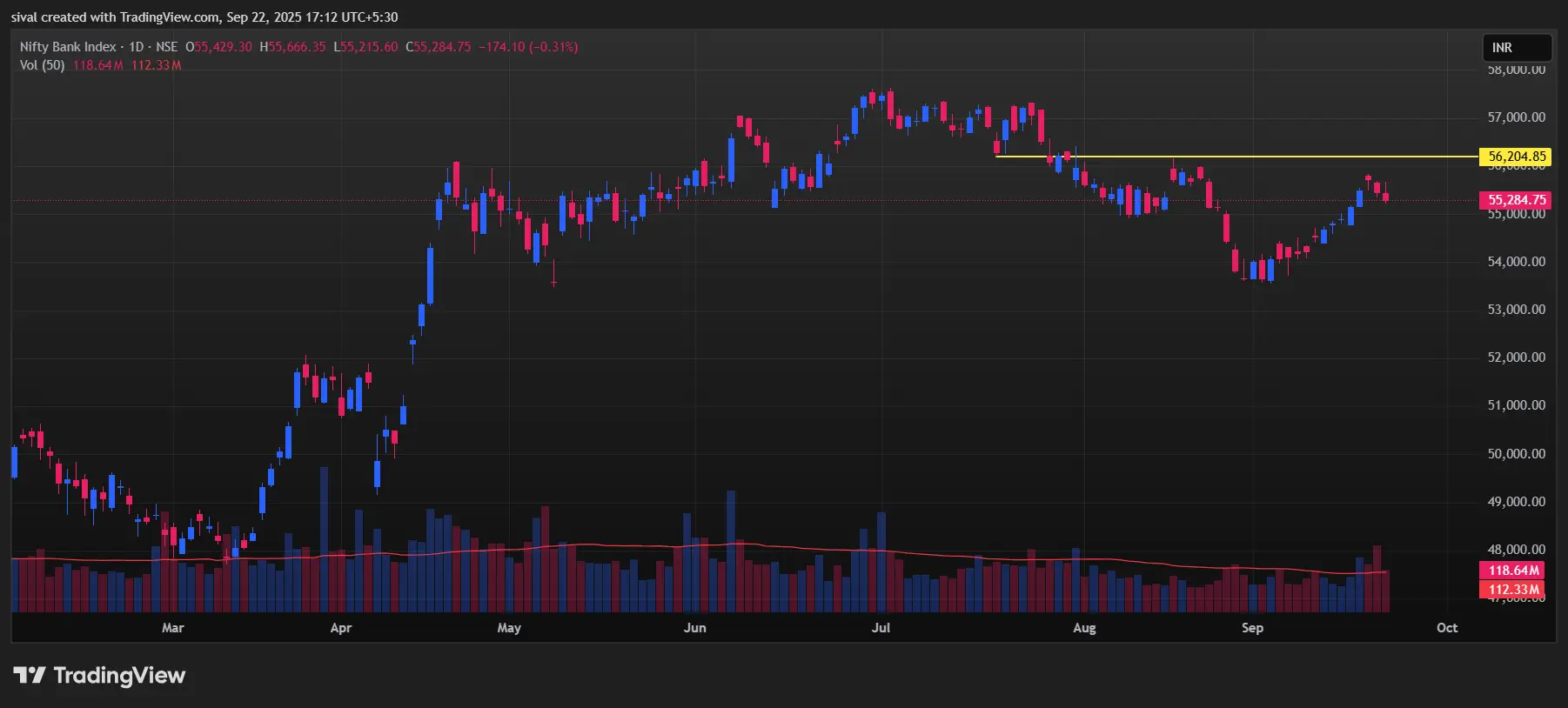Click the Oct label on time axis
Image resolution: width=1568 pixels, height=708 pixels.
click(1447, 628)
